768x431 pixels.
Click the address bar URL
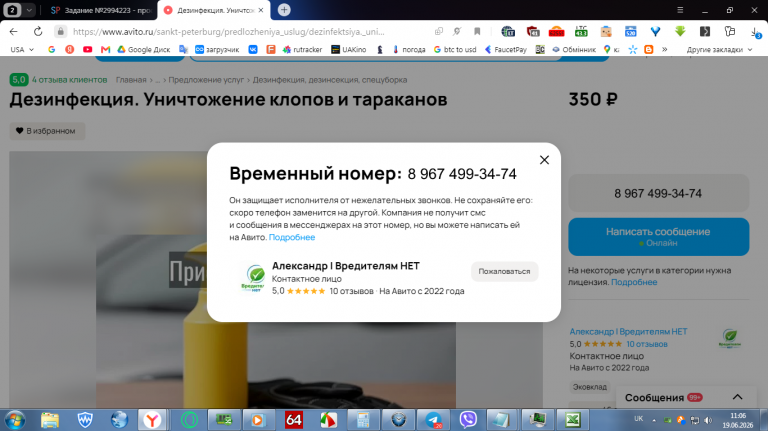(x=228, y=32)
